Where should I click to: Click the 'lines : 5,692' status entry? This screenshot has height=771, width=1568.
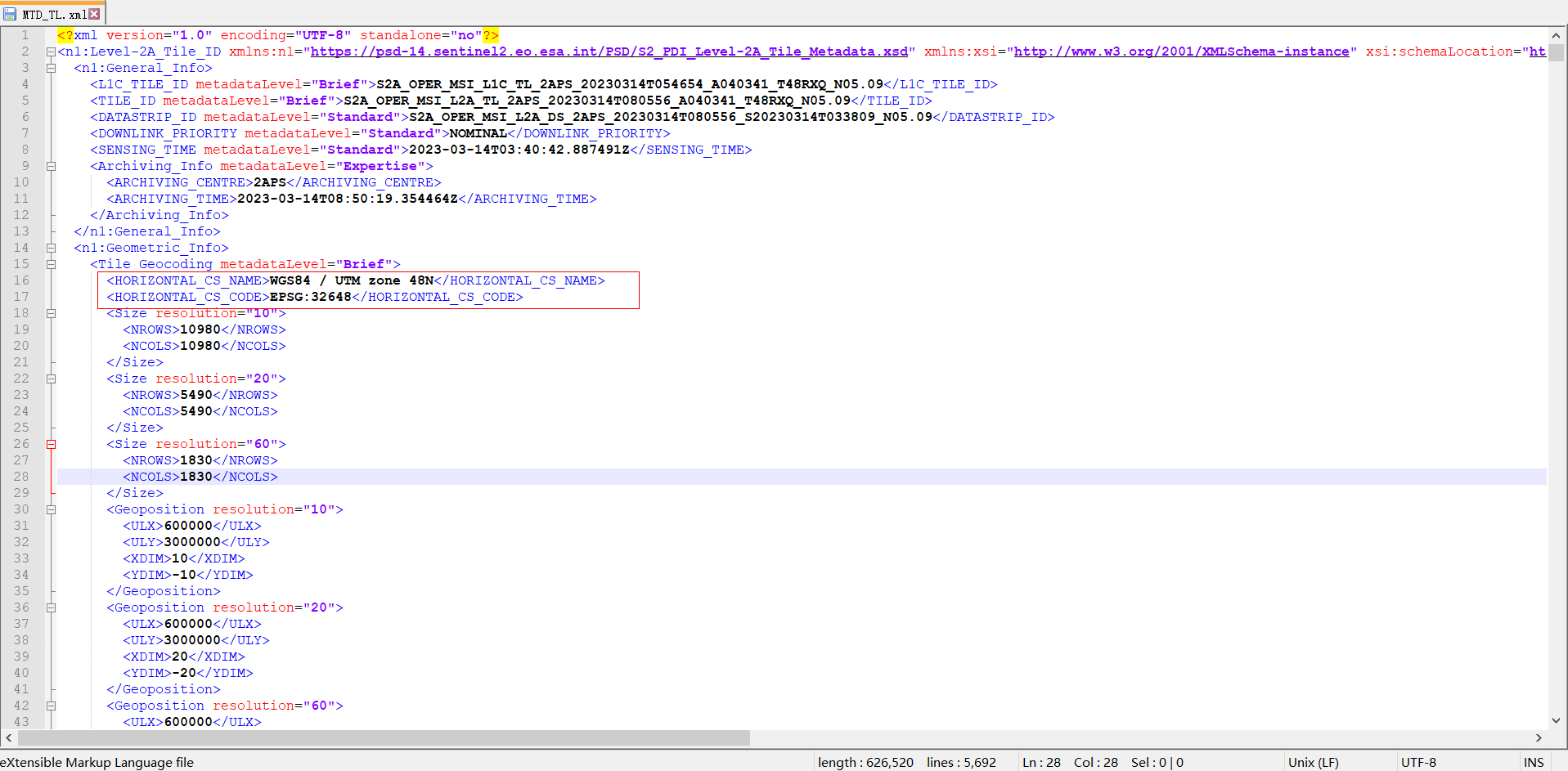click(961, 762)
